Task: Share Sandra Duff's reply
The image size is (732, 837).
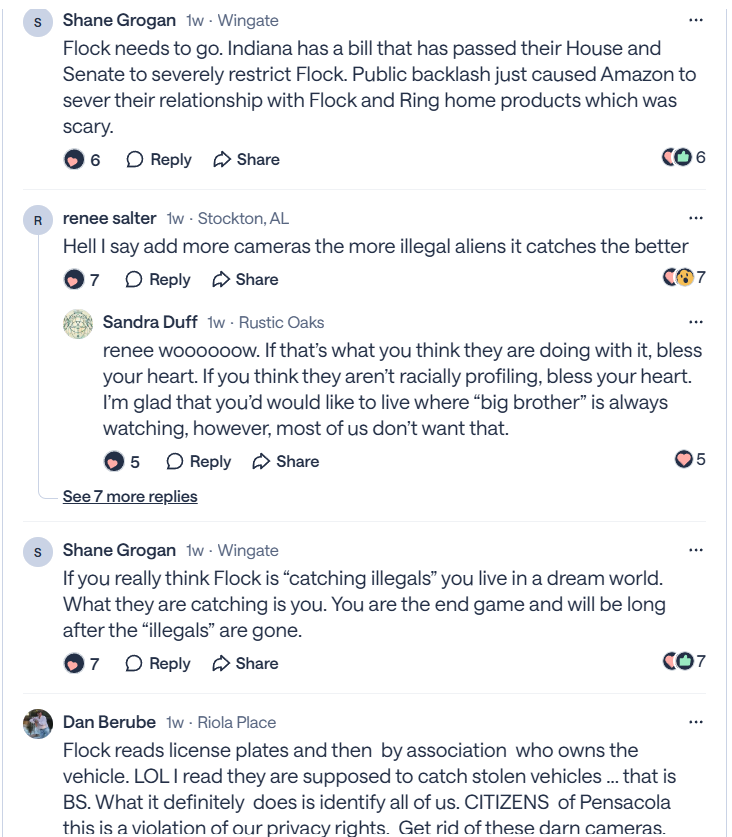Action: click(286, 462)
